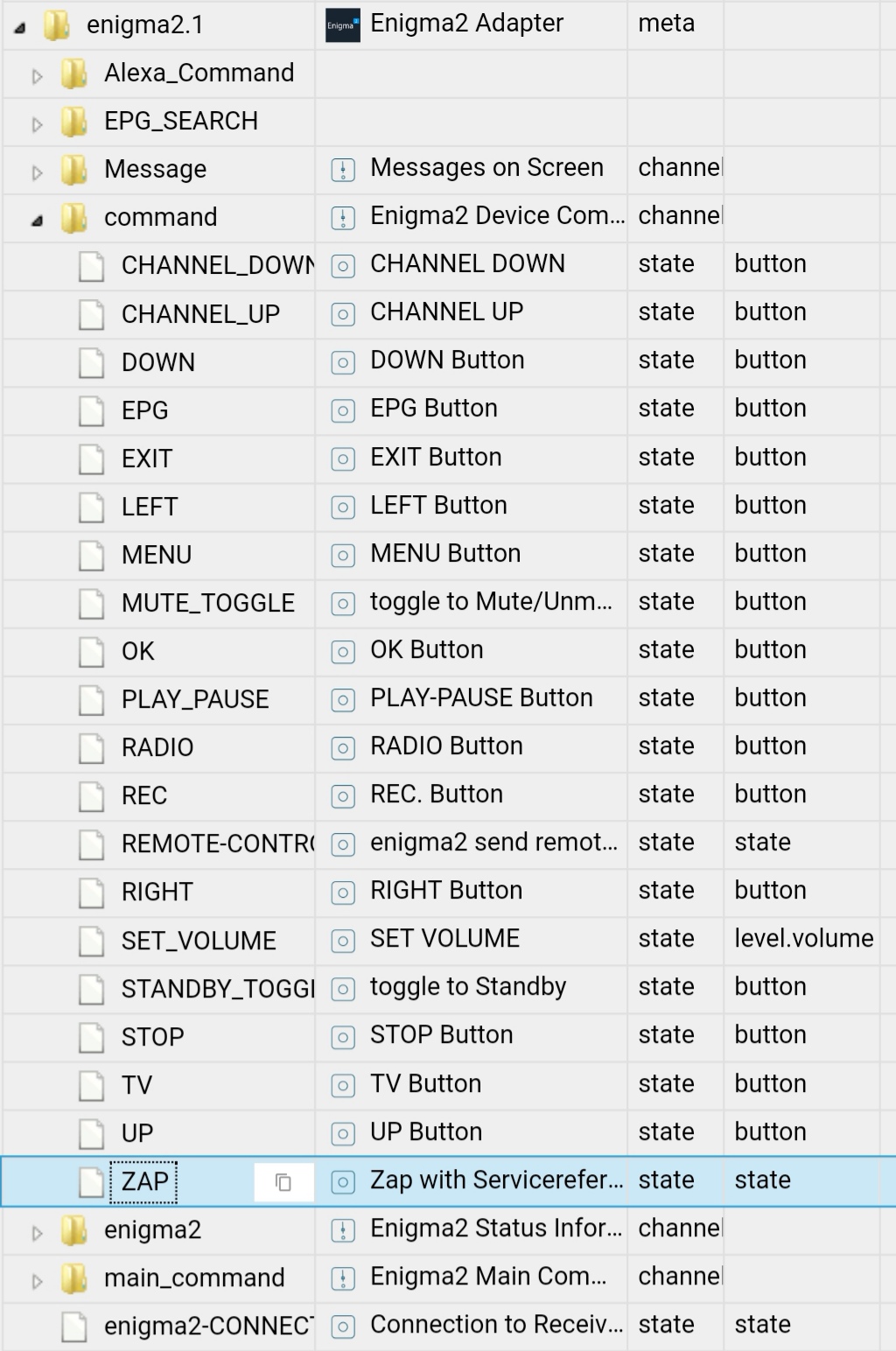Click the channel icon beside Enigma2 Device Com...
Viewport: 896px width, 1351px height.
point(343,218)
